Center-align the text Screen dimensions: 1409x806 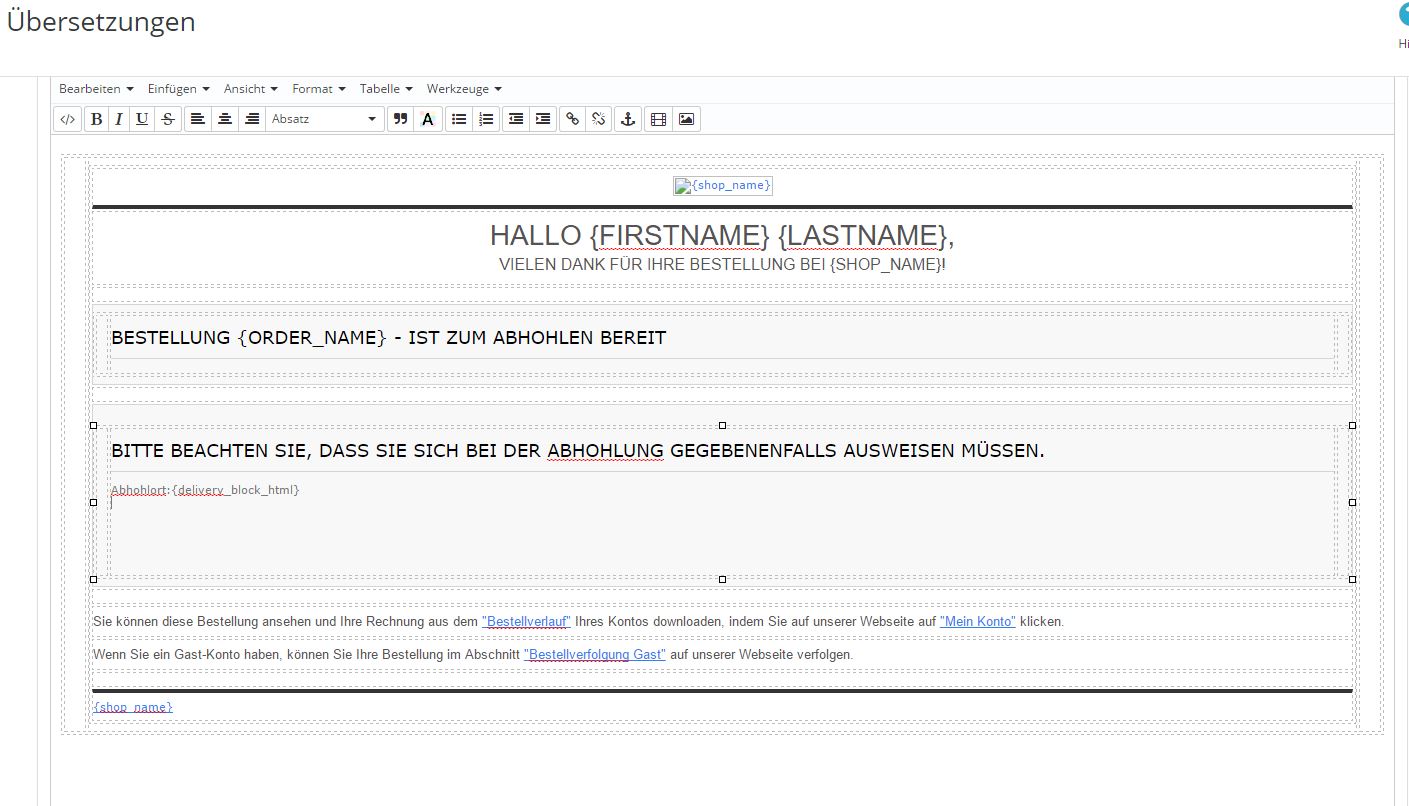(x=225, y=119)
